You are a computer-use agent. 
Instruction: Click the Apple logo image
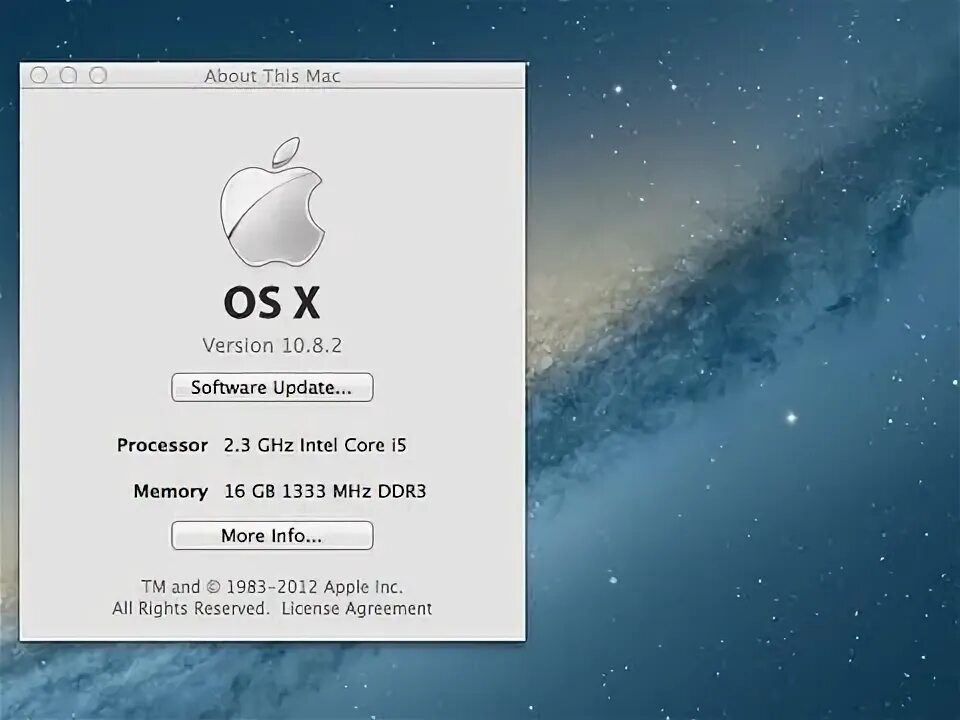pos(272,202)
